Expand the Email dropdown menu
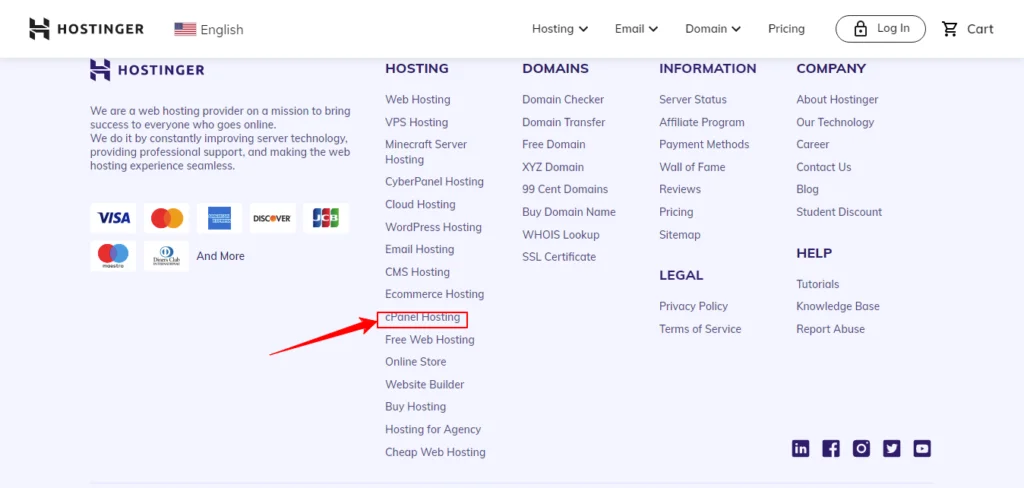Image resolution: width=1024 pixels, height=488 pixels. click(x=636, y=29)
